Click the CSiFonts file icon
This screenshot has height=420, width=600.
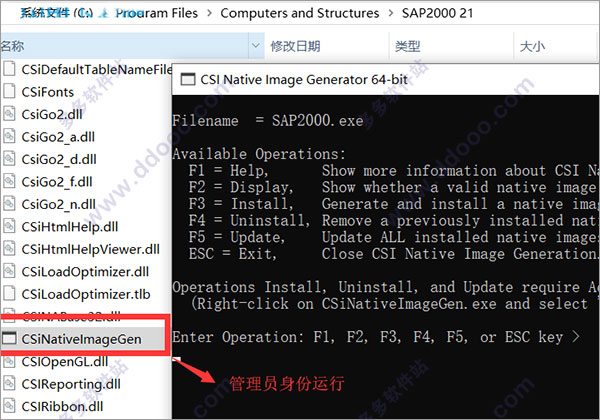click(x=9, y=92)
